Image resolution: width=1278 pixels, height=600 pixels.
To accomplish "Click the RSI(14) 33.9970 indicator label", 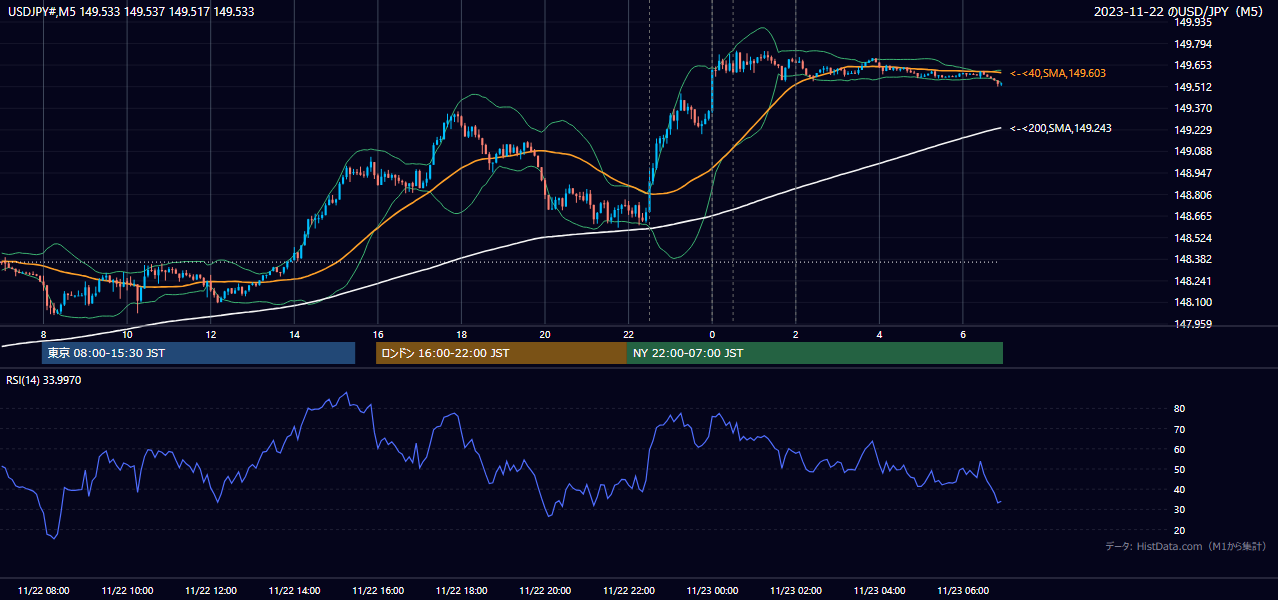I will point(44,380).
